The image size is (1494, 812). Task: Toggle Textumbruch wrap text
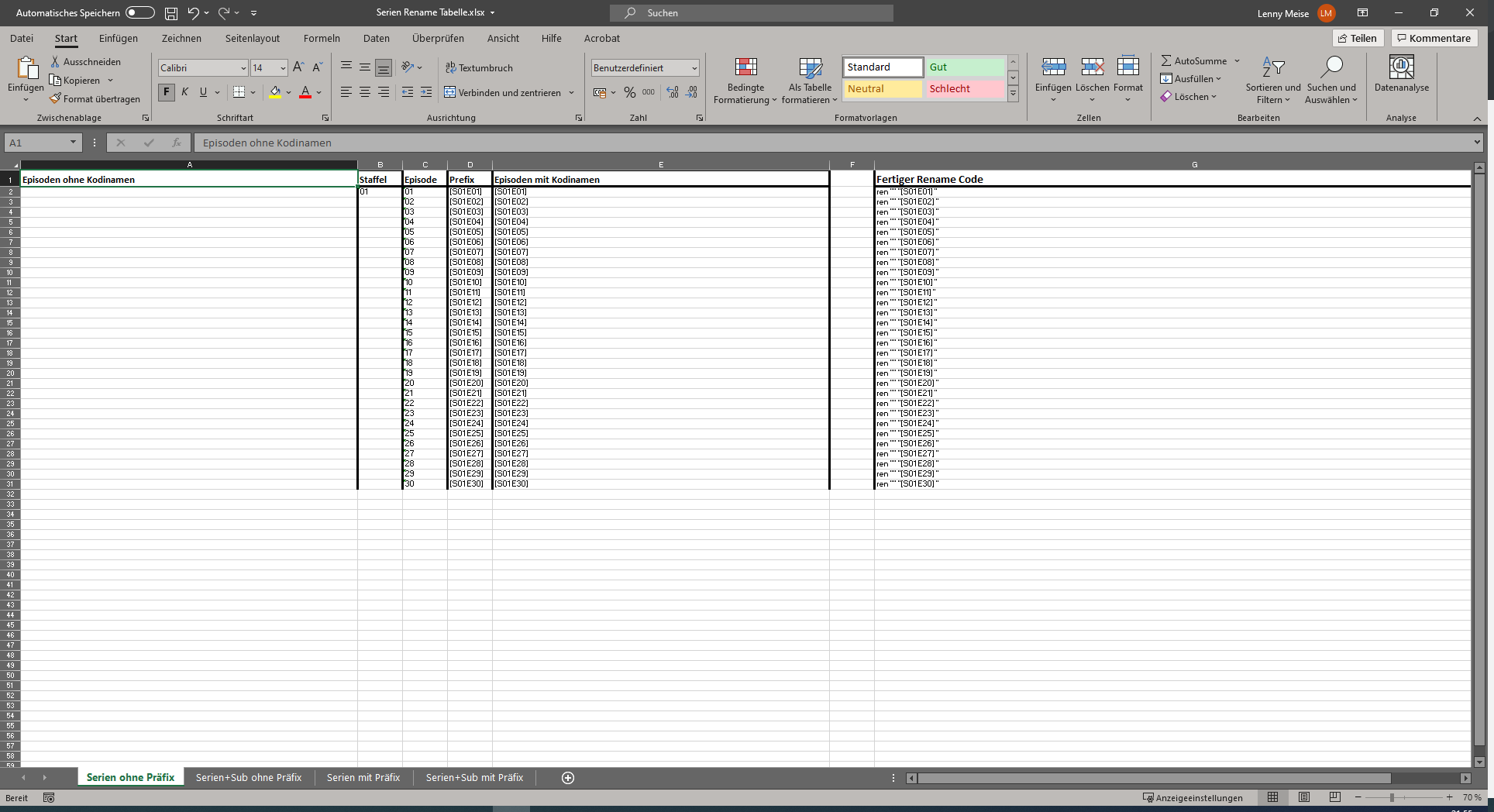pos(479,67)
